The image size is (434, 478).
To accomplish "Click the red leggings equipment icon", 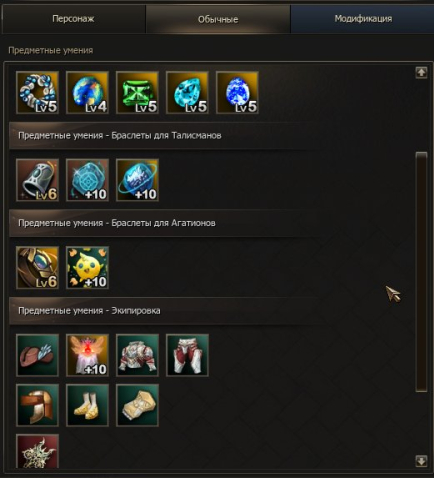I will (187, 355).
